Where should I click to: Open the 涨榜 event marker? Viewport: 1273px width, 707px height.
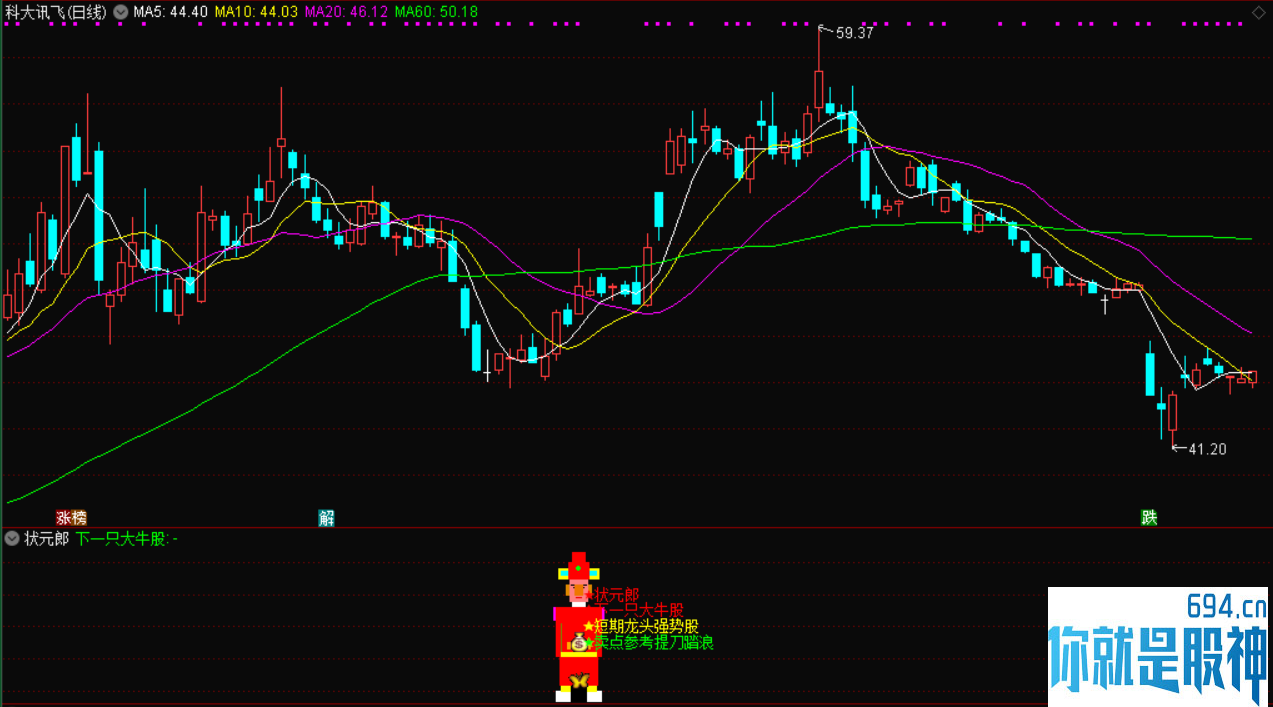pyautogui.click(x=72, y=518)
